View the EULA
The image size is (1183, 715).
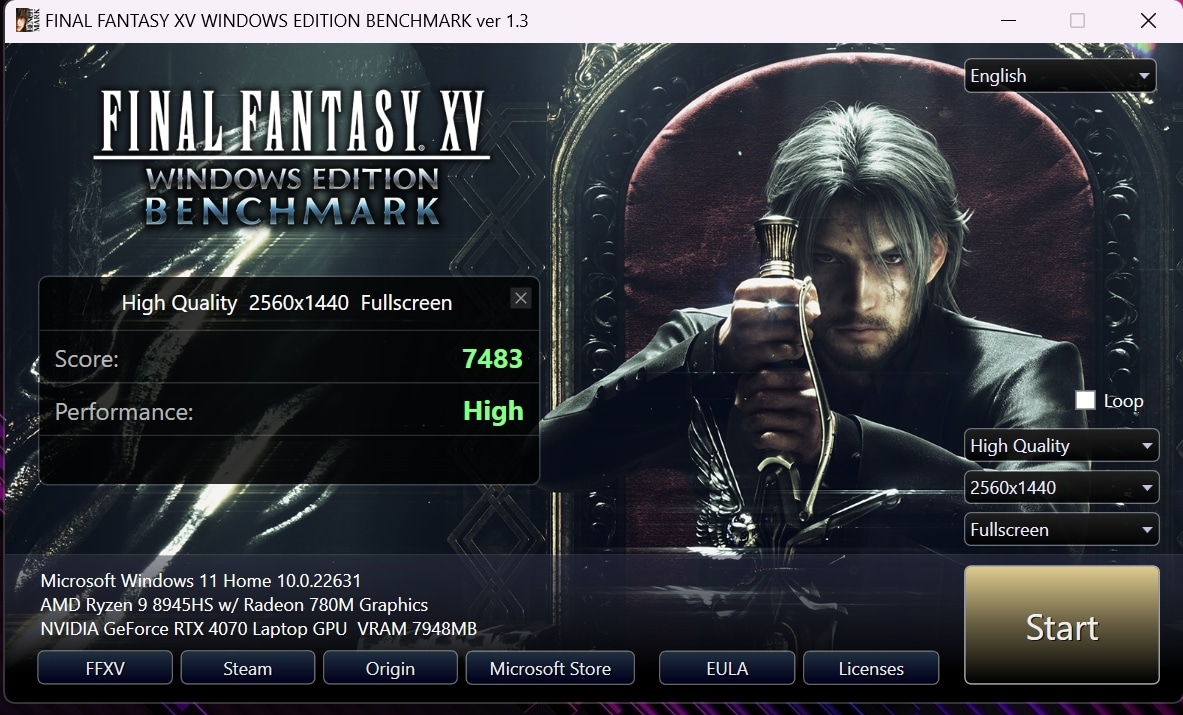727,669
